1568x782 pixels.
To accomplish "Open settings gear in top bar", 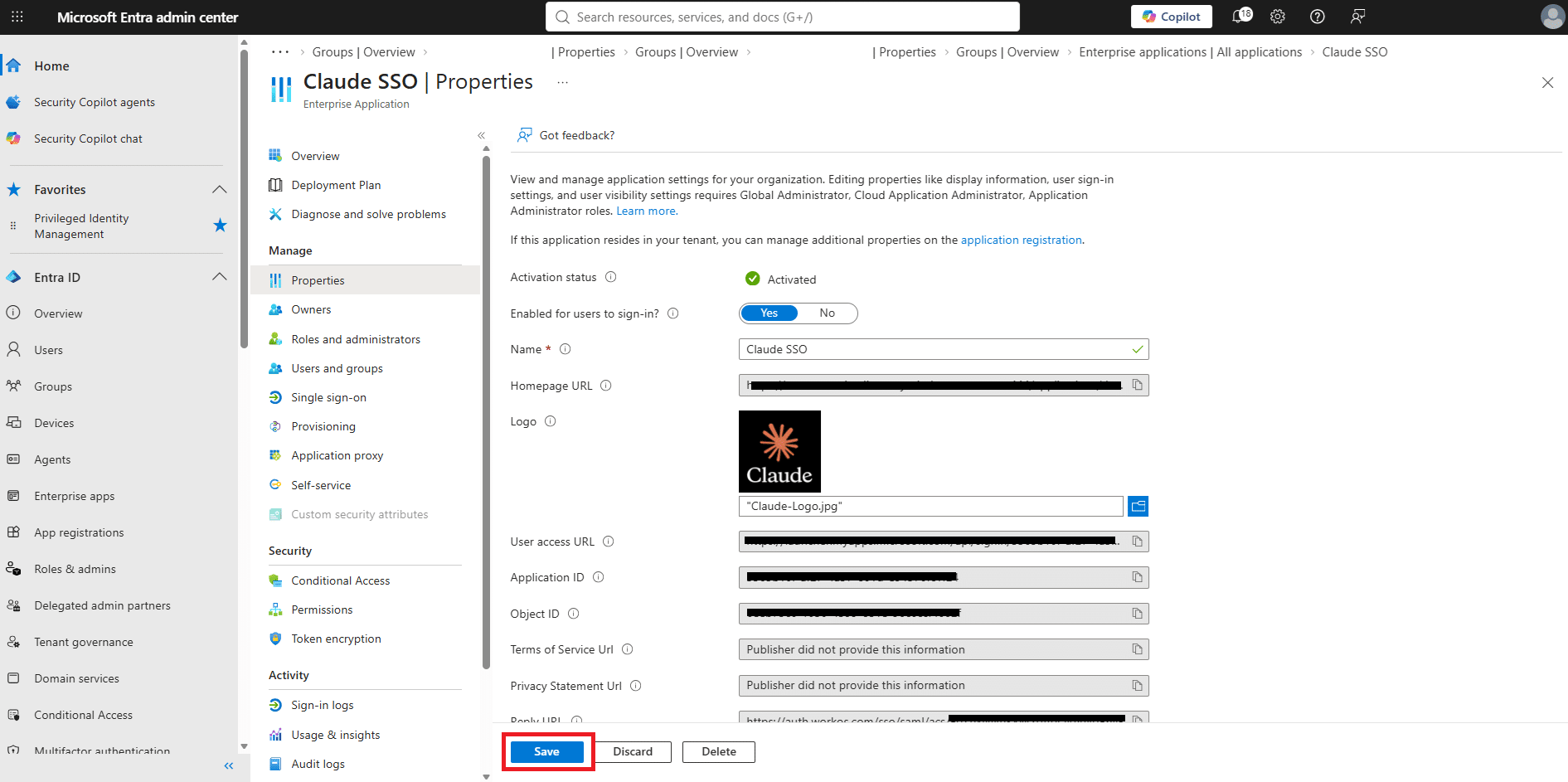I will 1278,17.
